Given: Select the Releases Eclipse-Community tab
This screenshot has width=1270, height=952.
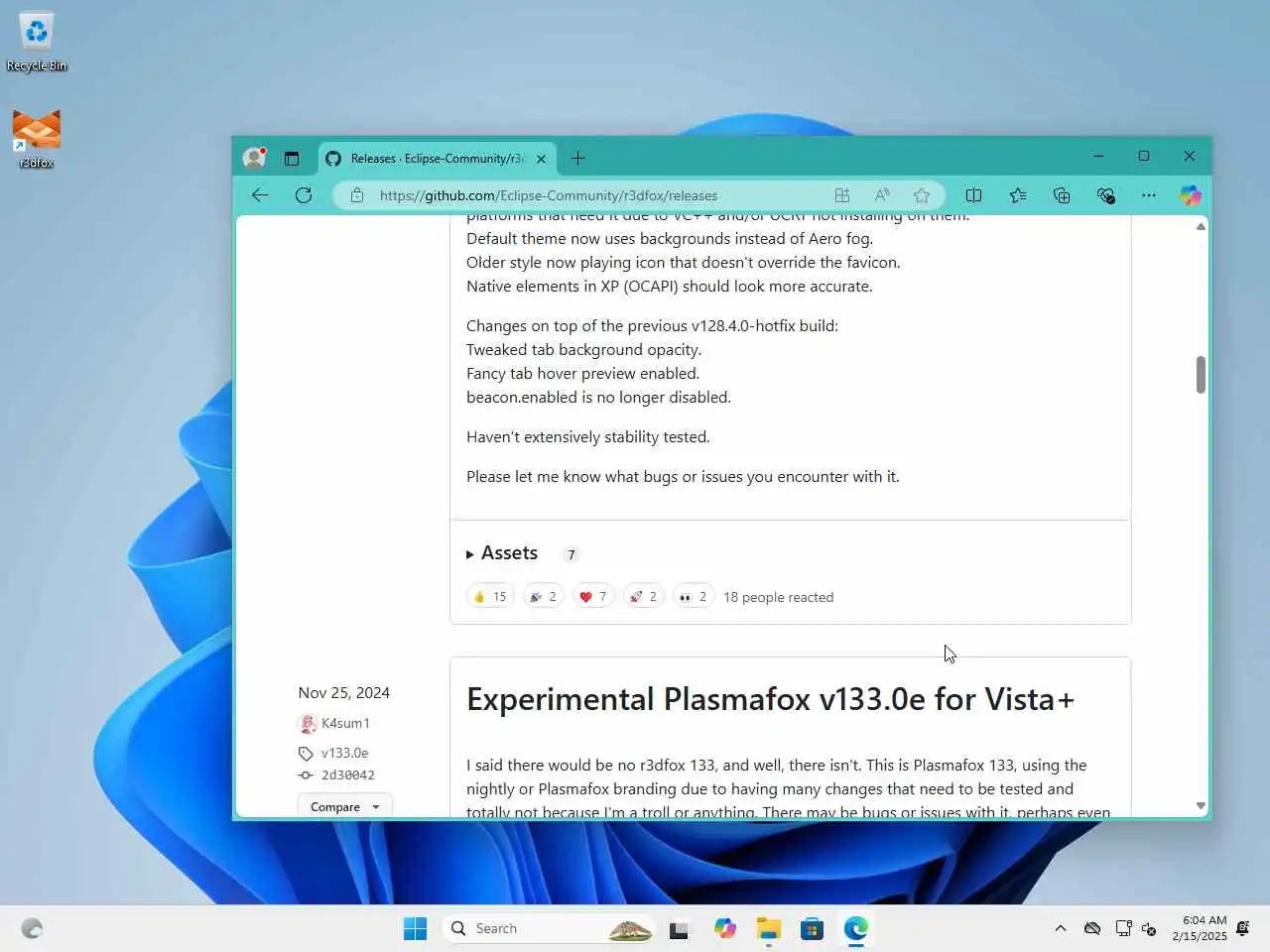Looking at the screenshot, I should 438,159.
